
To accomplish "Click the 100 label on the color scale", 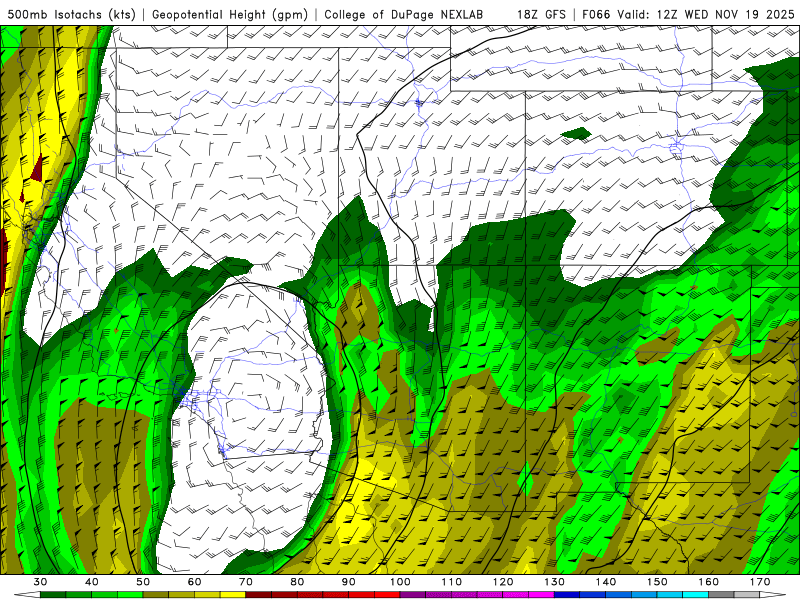I will pyautogui.click(x=401, y=582).
